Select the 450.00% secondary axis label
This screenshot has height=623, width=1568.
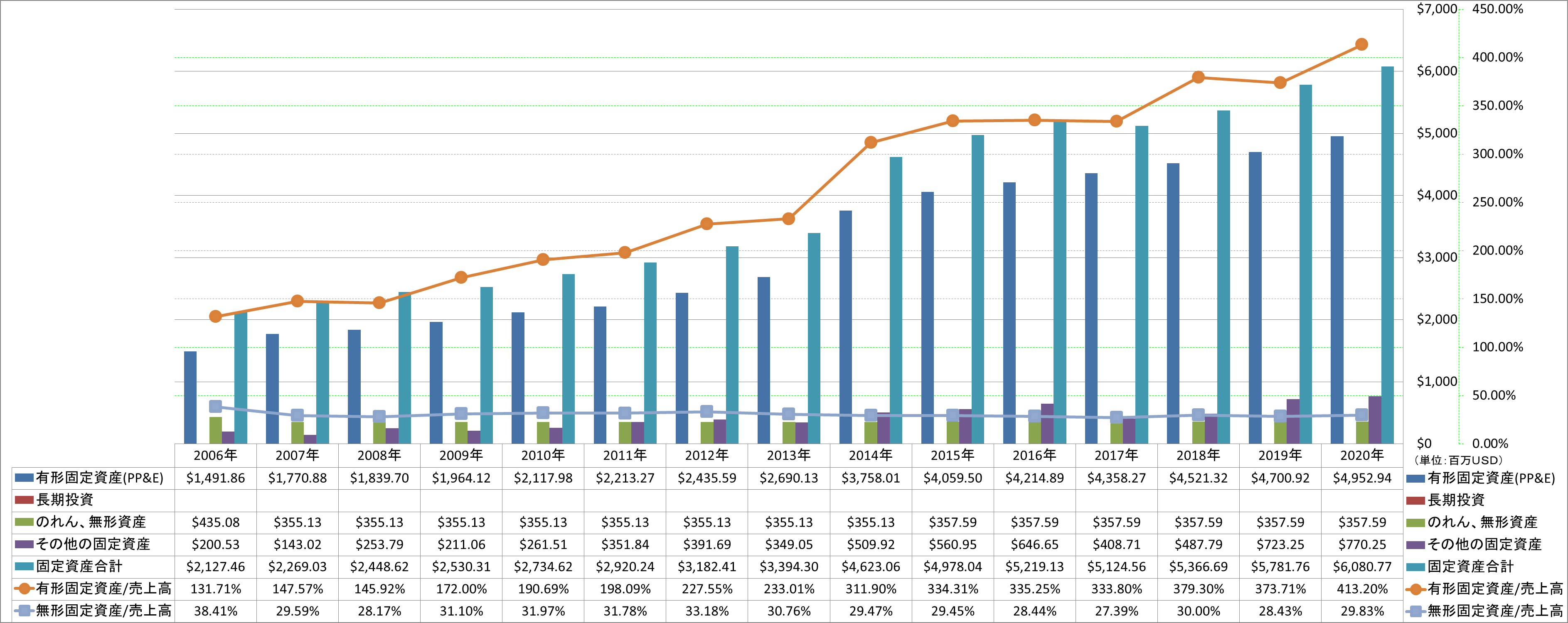[1497, 9]
